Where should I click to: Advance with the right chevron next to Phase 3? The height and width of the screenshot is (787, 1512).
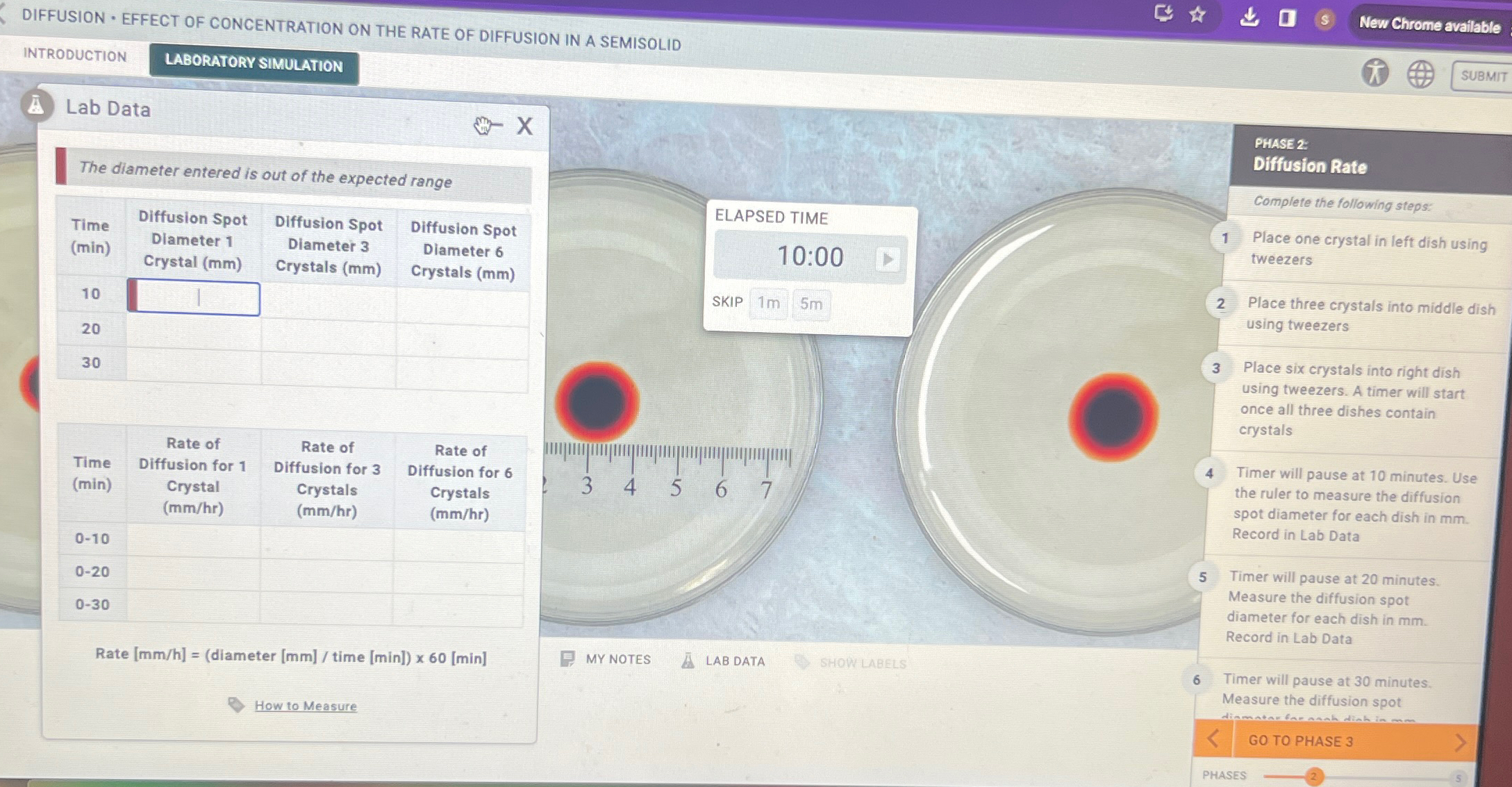point(1459,743)
